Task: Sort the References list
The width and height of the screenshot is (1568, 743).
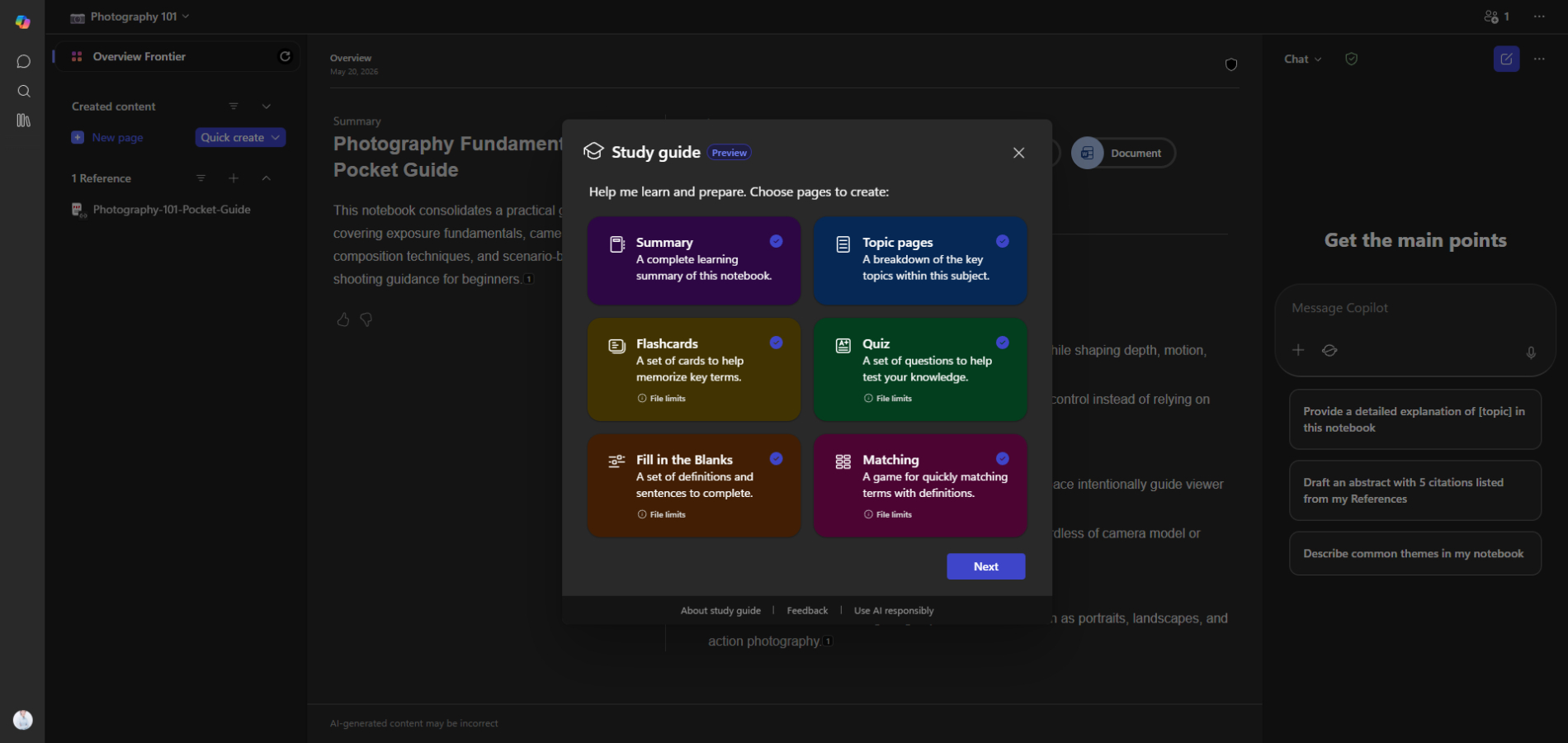Action: click(201, 178)
